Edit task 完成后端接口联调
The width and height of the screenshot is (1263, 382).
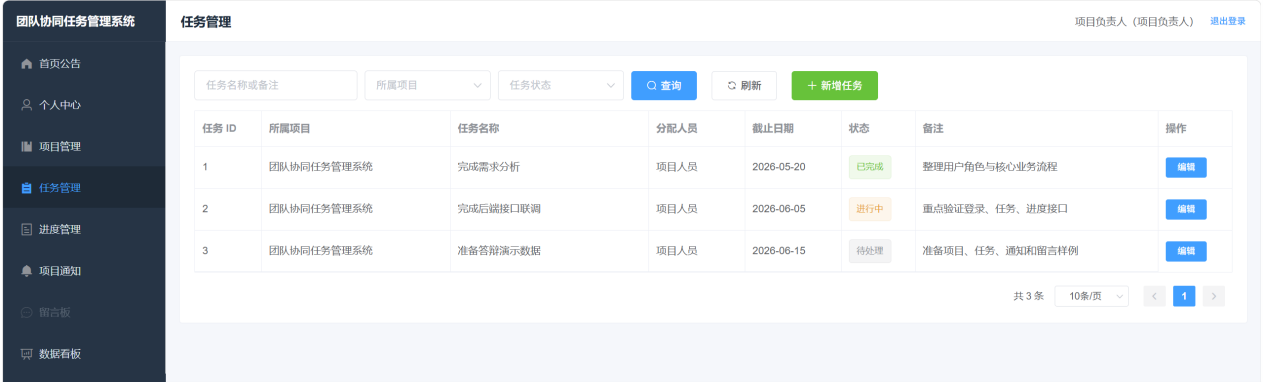(x=1186, y=209)
